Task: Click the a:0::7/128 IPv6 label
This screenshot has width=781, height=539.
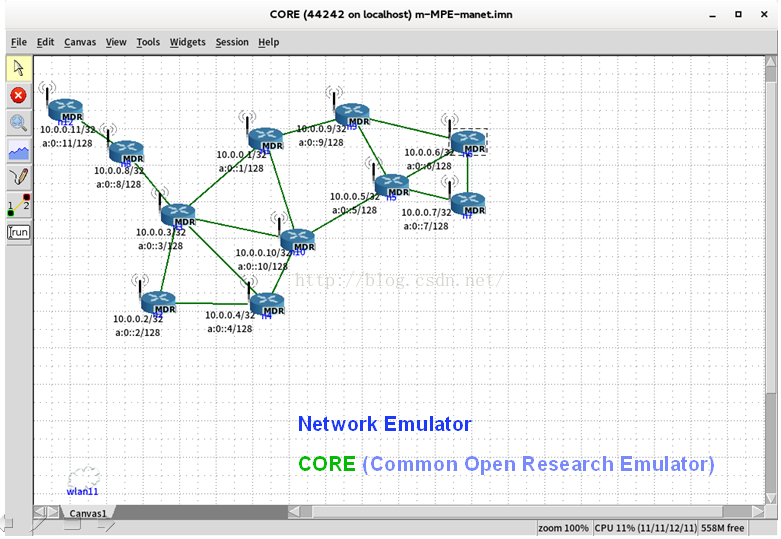Action: (426, 226)
